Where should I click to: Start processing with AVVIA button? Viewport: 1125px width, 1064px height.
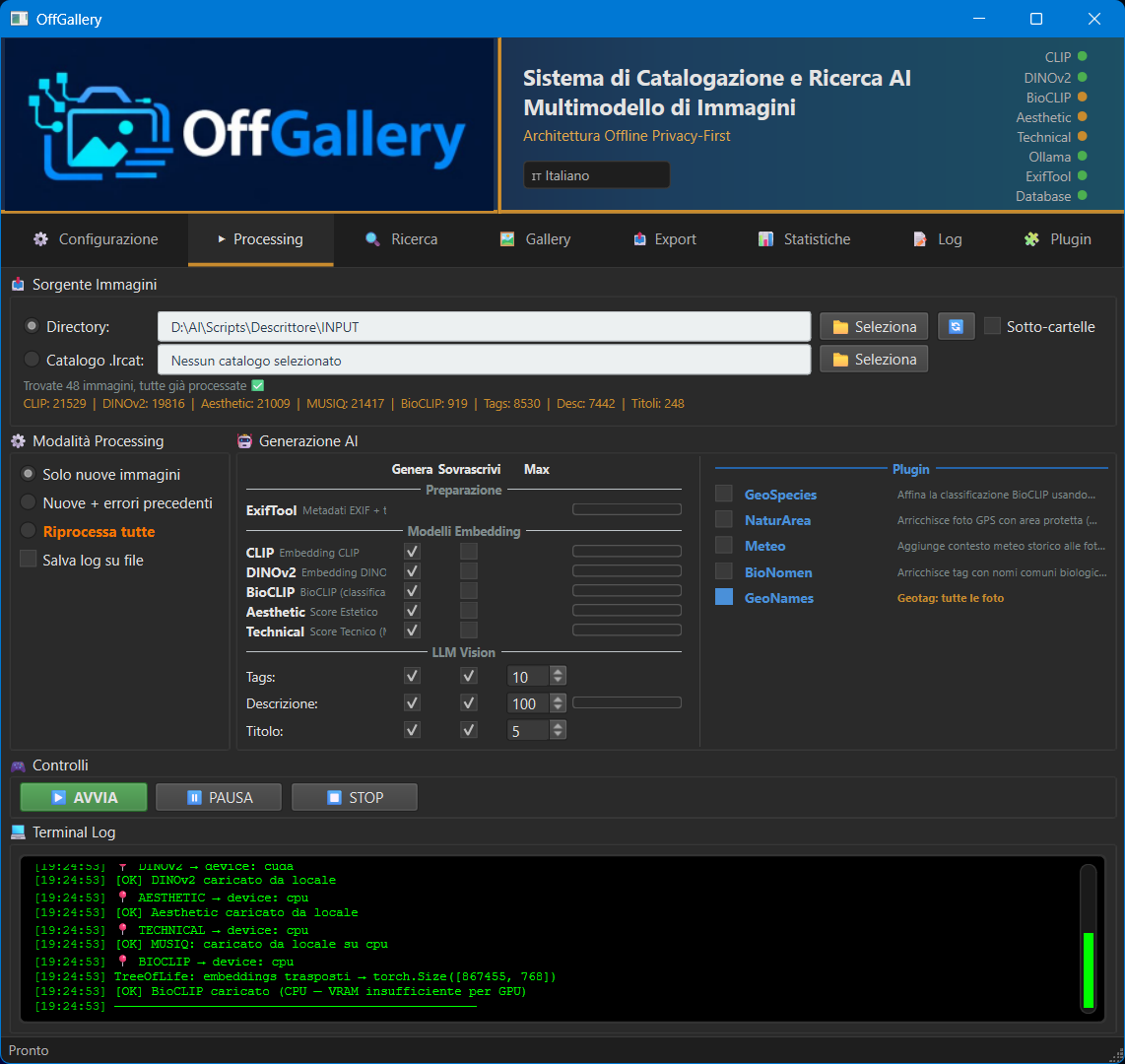click(x=84, y=797)
